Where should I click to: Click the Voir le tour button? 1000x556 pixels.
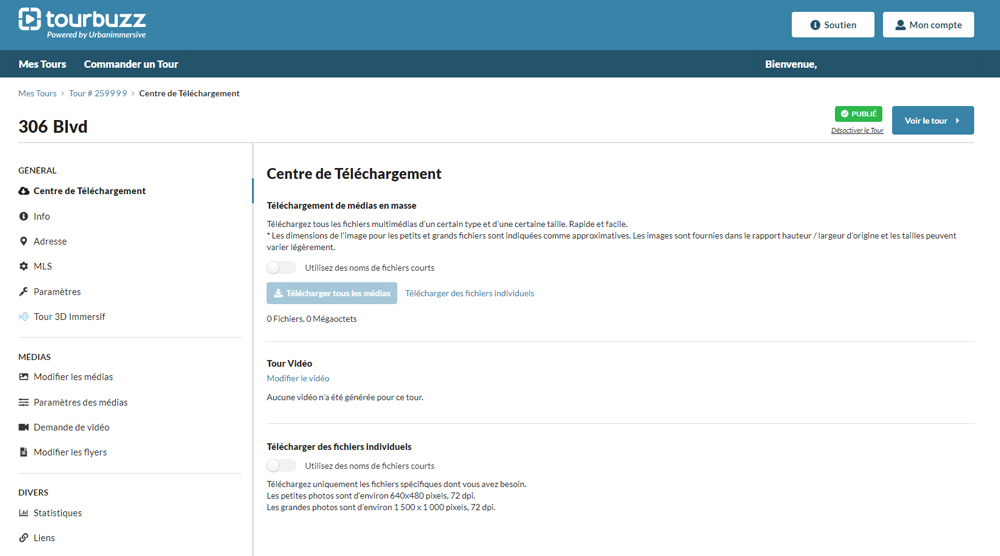pyautogui.click(x=932, y=121)
